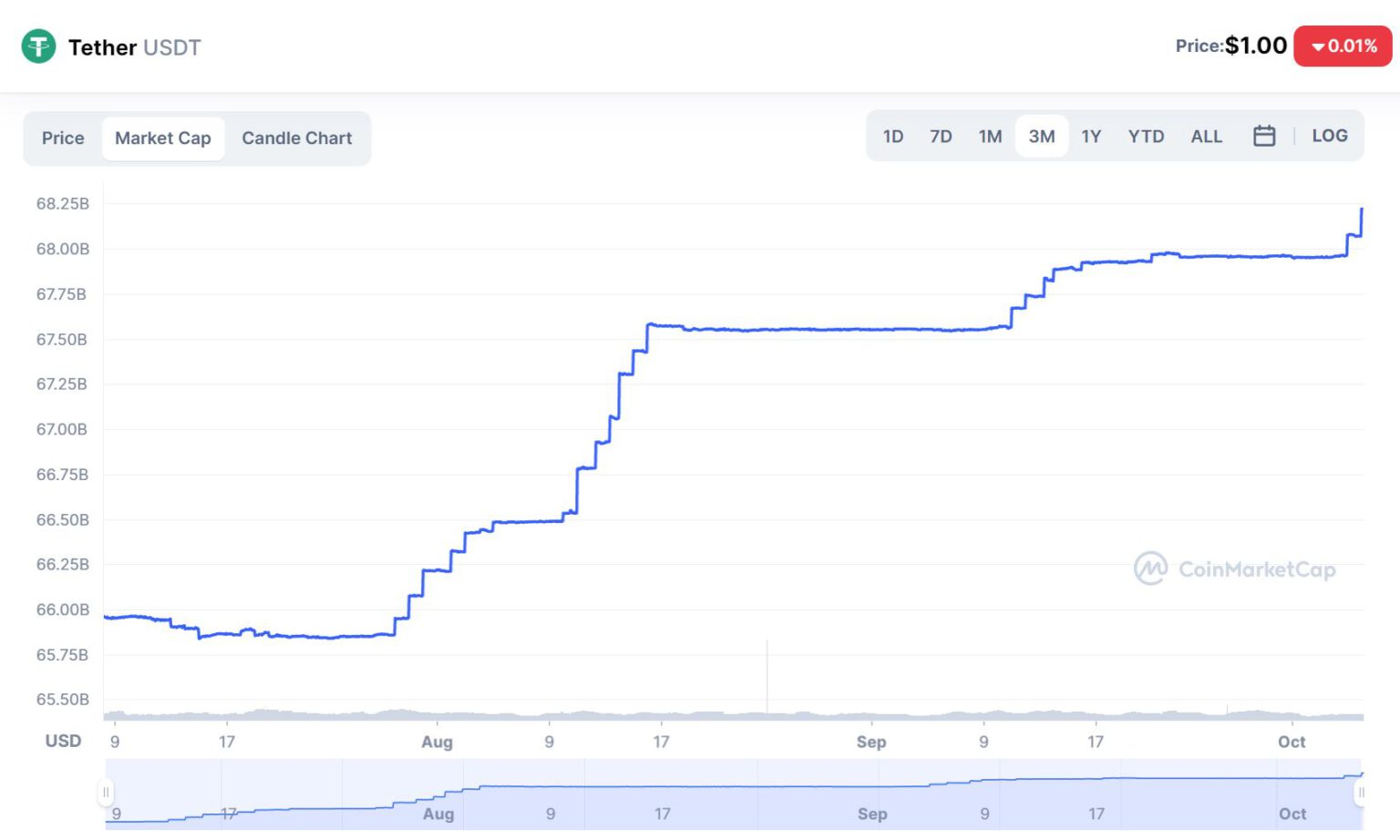
Task: Open the Candle Chart view
Action: [x=296, y=138]
